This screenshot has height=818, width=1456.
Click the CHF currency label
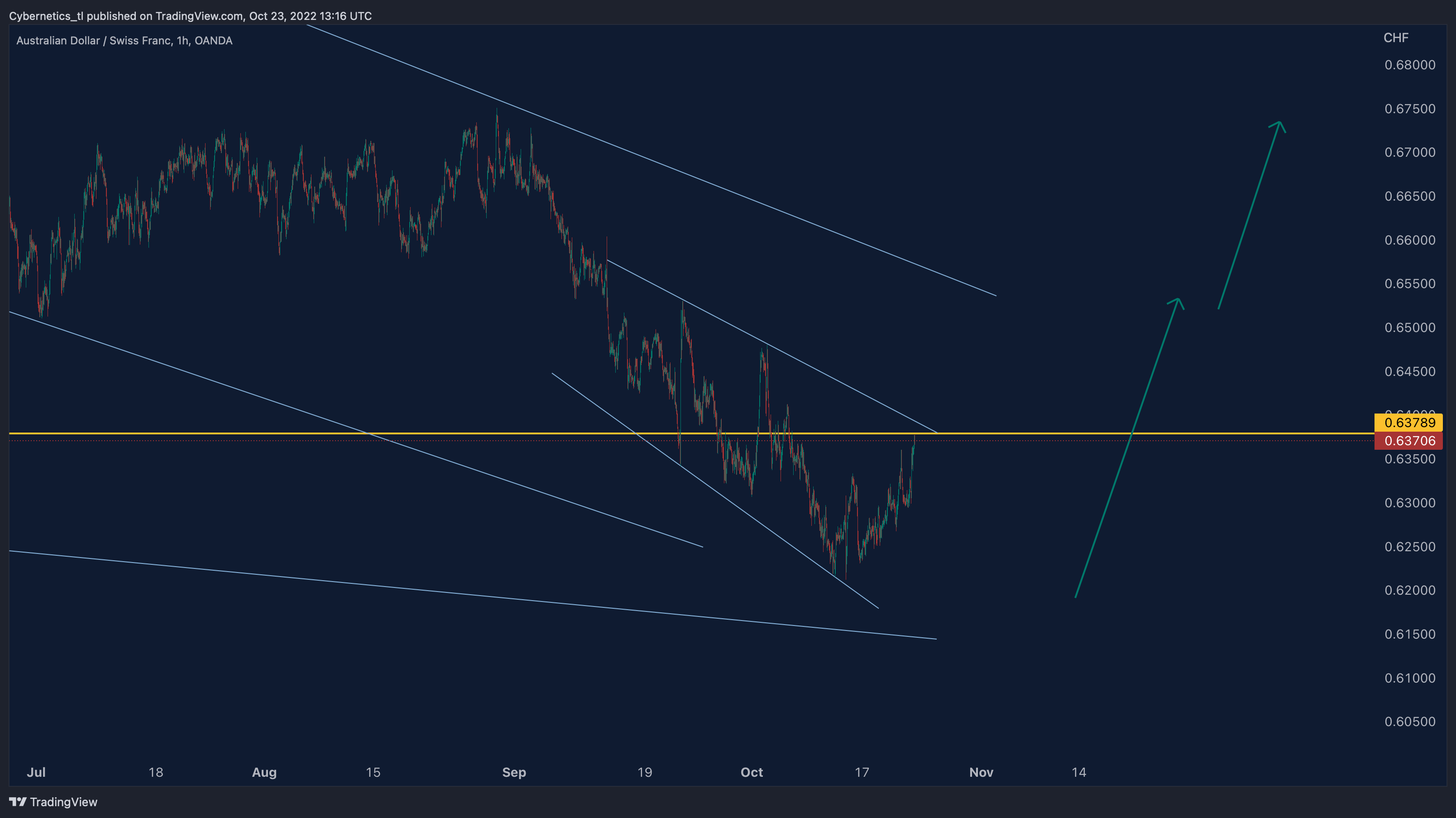(1395, 38)
